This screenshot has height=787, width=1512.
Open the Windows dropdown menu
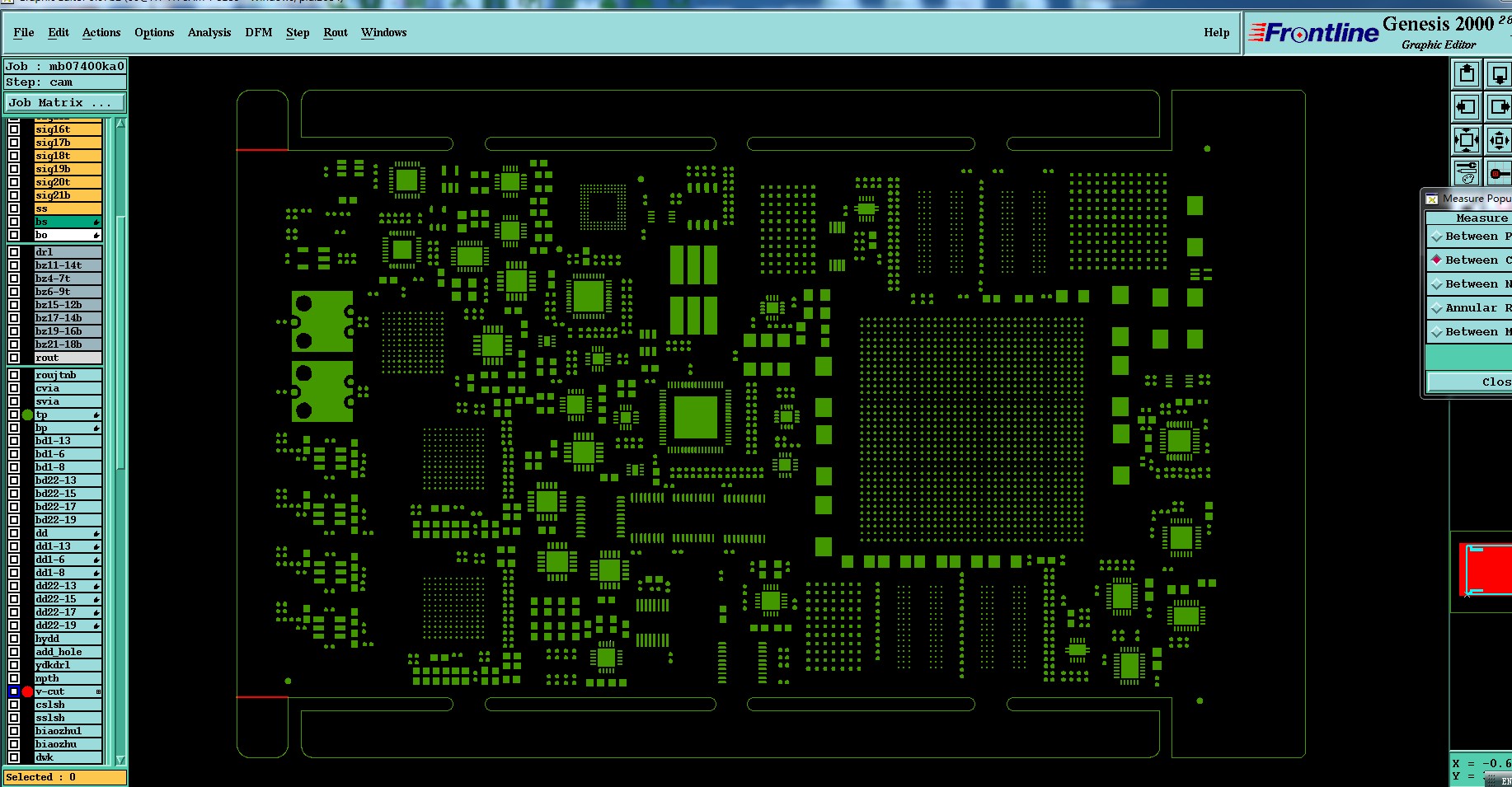tap(384, 32)
